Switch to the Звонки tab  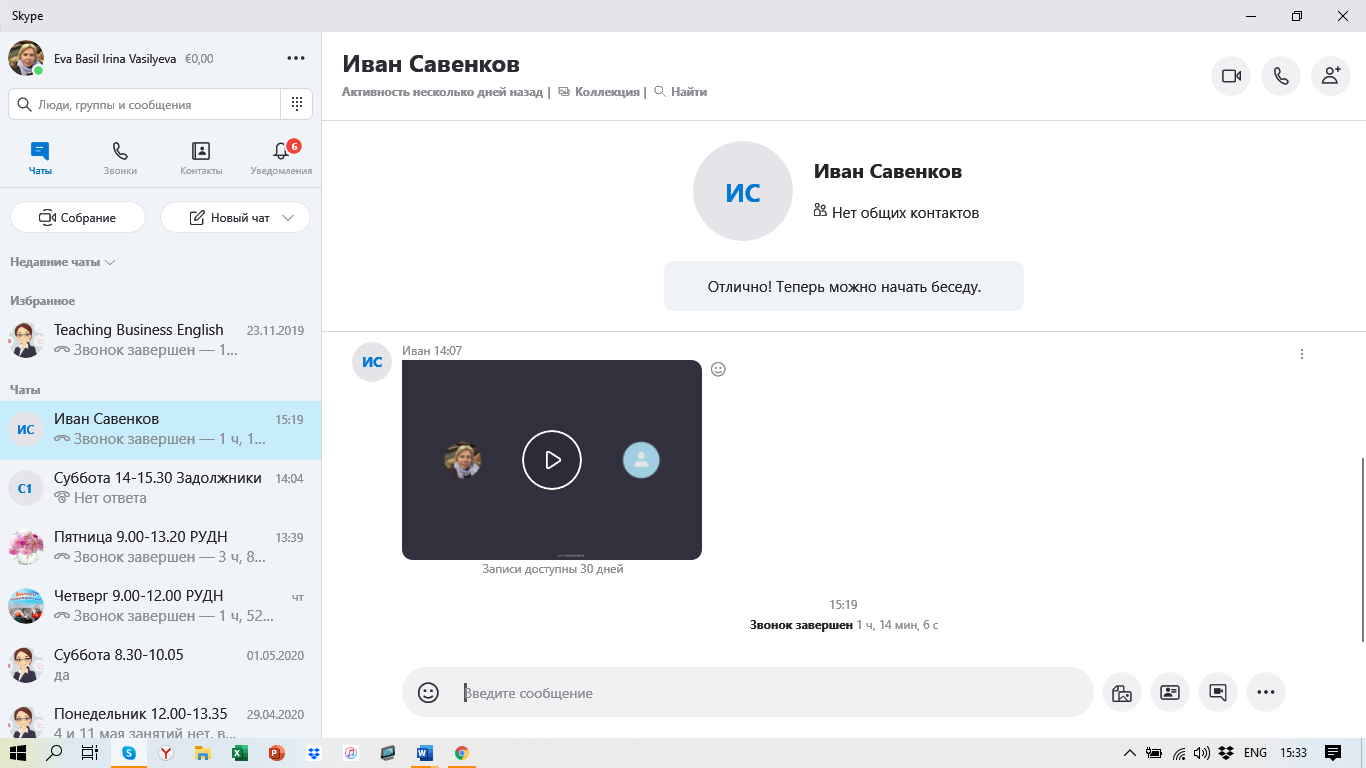coord(120,158)
